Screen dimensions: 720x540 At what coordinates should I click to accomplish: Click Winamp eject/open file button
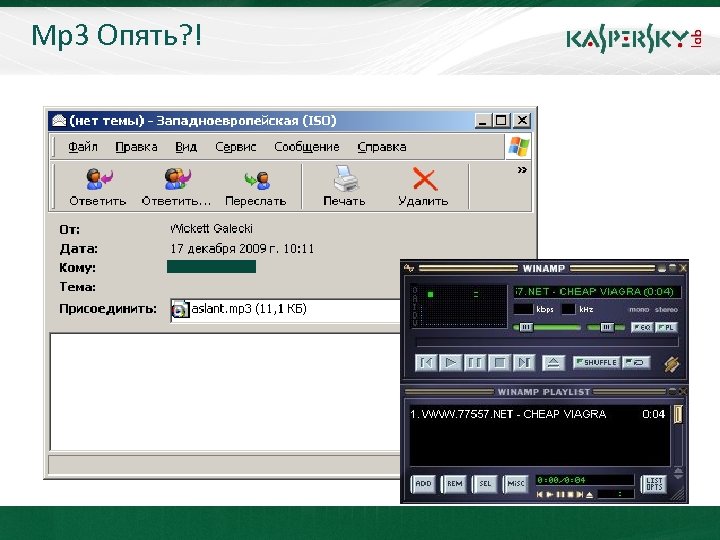pyautogui.click(x=553, y=363)
